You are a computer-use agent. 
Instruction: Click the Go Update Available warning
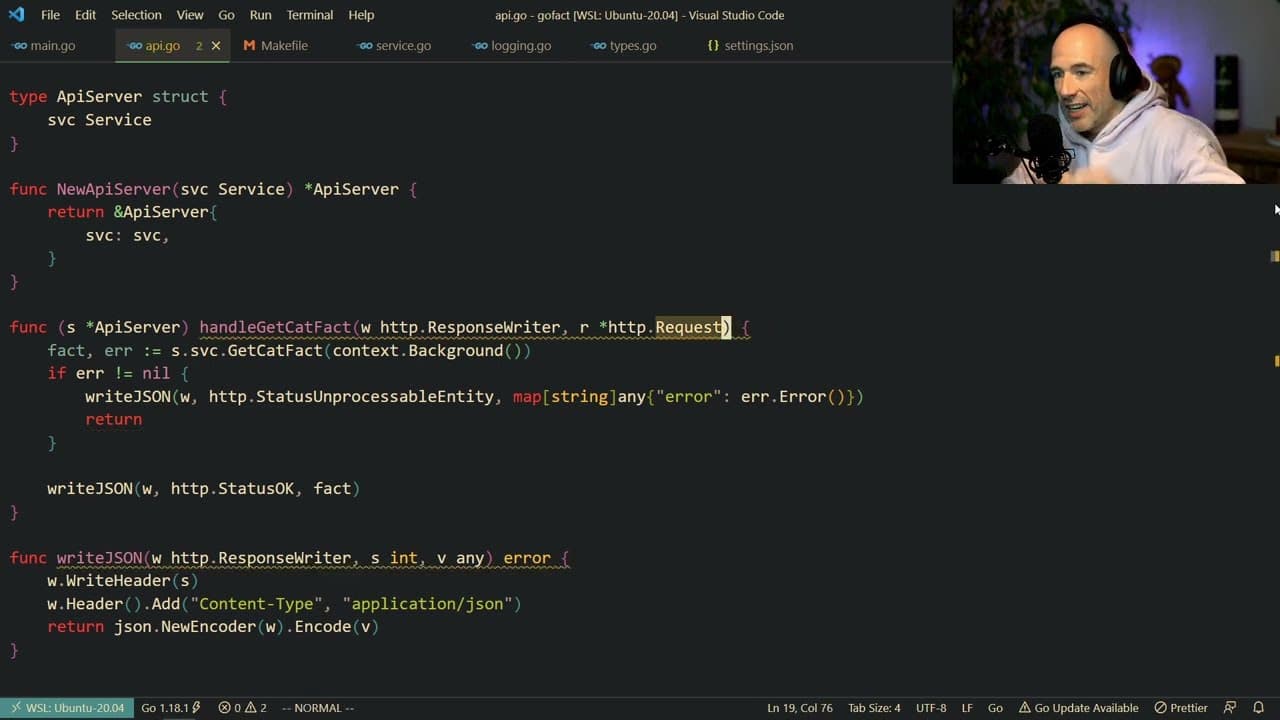1078,708
